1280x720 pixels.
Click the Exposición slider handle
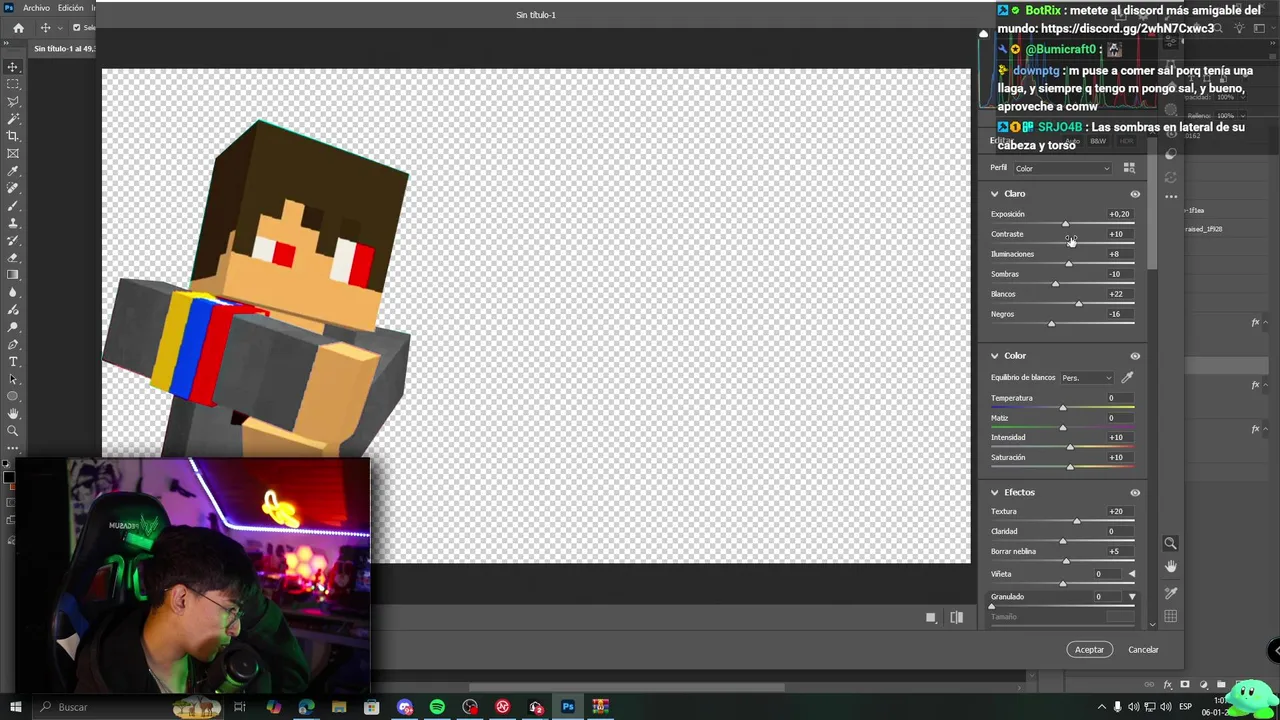tap(1065, 223)
